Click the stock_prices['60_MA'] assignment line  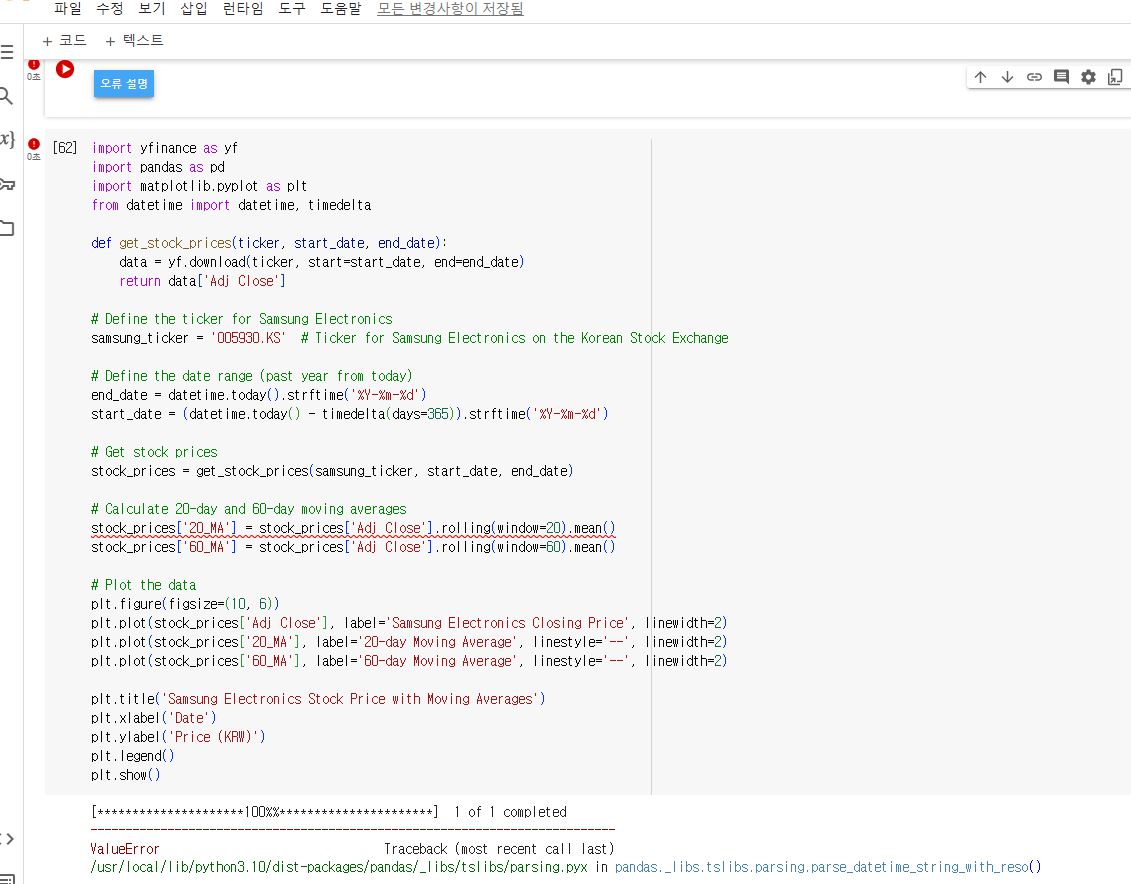click(353, 547)
